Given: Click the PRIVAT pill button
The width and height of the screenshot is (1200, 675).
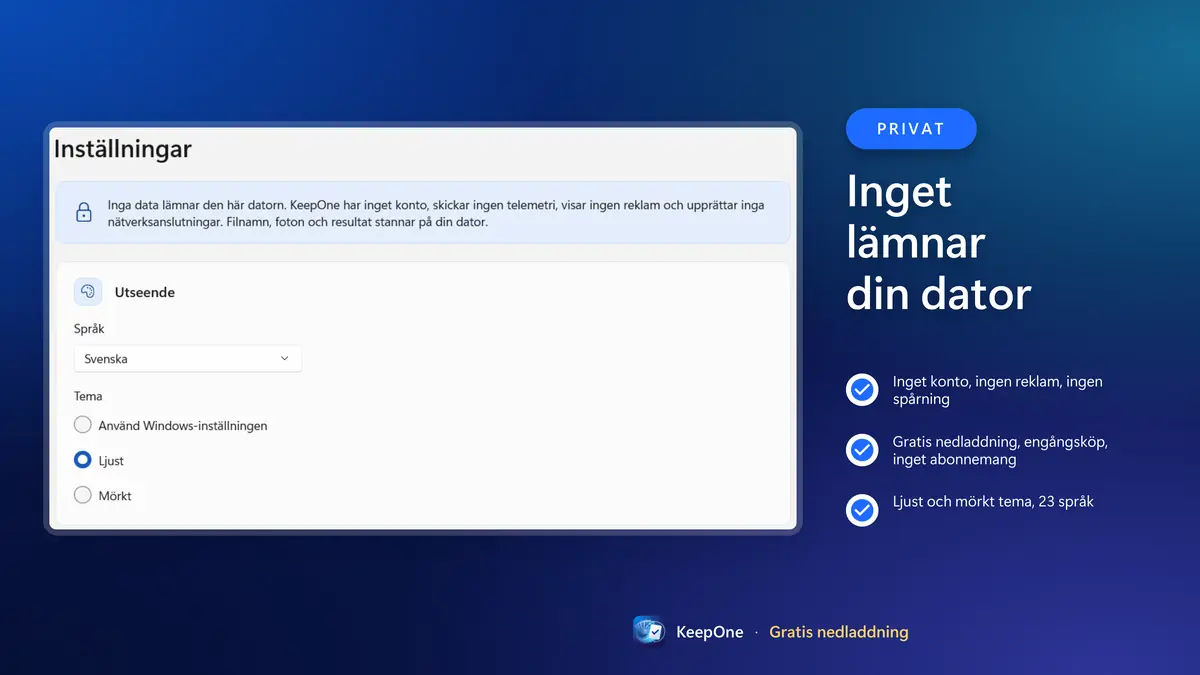Looking at the screenshot, I should [x=911, y=129].
